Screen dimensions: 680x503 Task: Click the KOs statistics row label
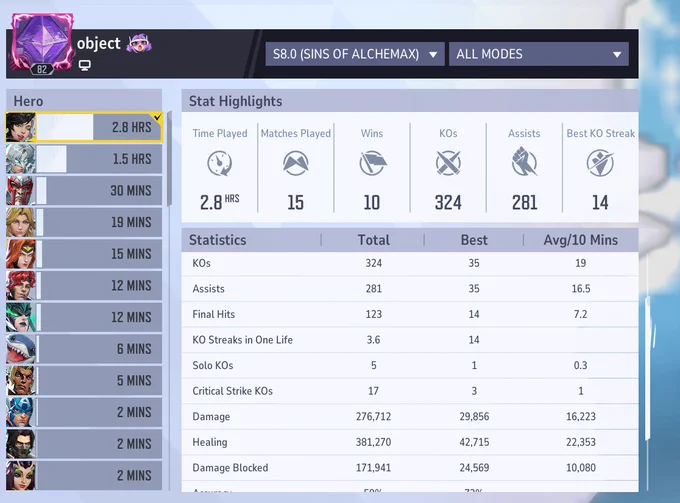[x=202, y=263]
